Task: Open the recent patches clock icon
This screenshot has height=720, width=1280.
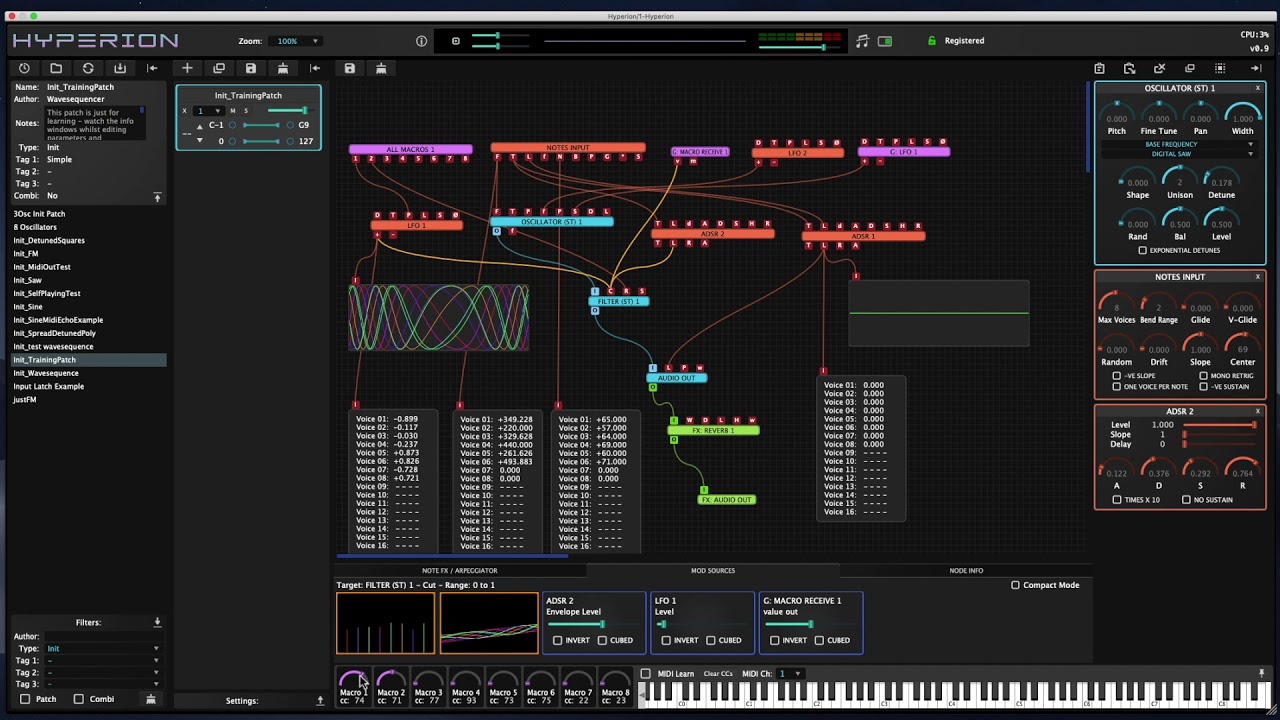Action: 24,68
